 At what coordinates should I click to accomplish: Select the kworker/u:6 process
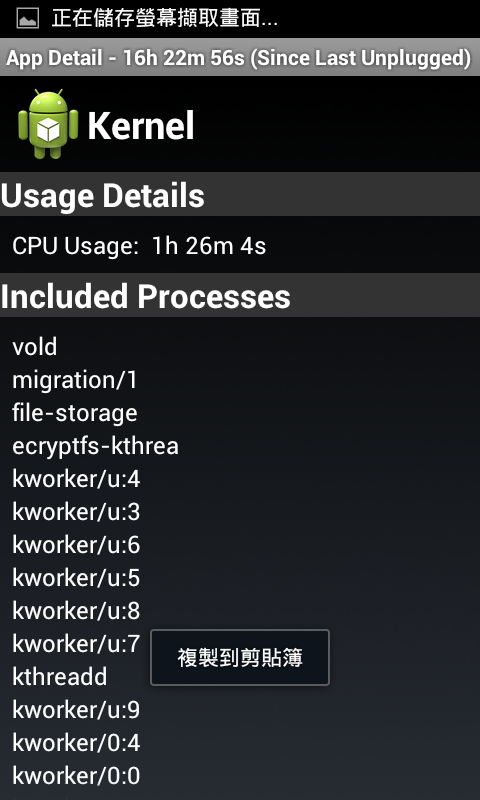(76, 545)
